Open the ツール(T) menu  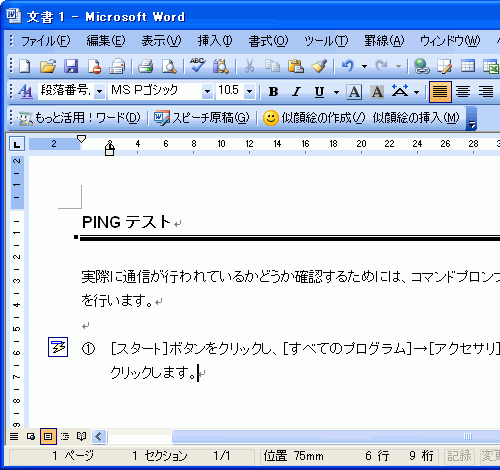pos(326,41)
